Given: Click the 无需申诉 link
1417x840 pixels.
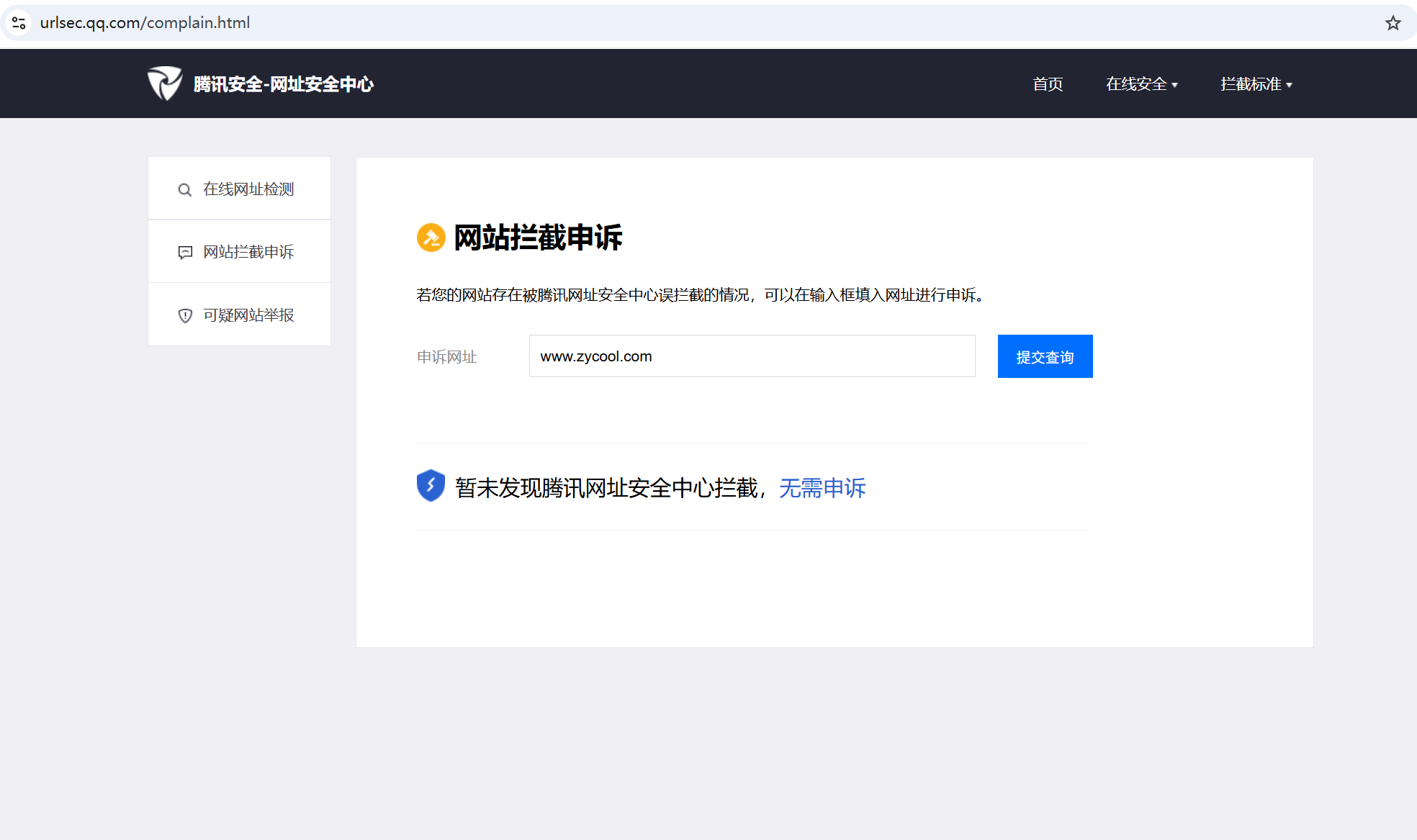Looking at the screenshot, I should pyautogui.click(x=822, y=488).
